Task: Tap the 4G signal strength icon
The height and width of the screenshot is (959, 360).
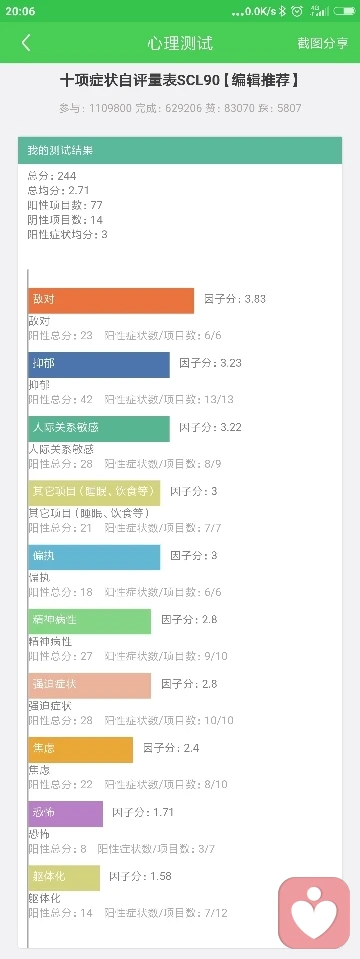Action: [319, 11]
